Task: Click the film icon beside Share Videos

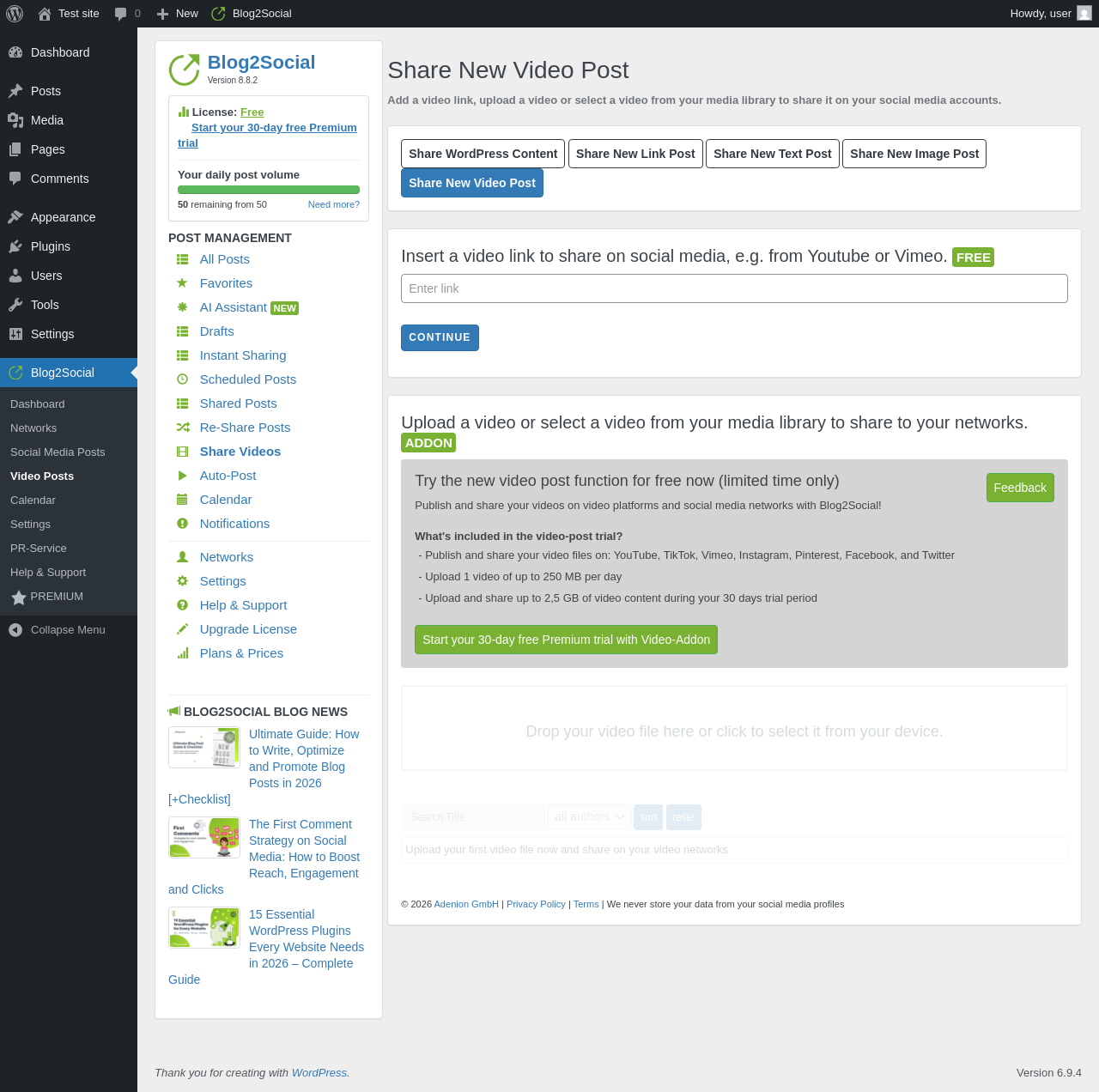Action: [x=182, y=452]
